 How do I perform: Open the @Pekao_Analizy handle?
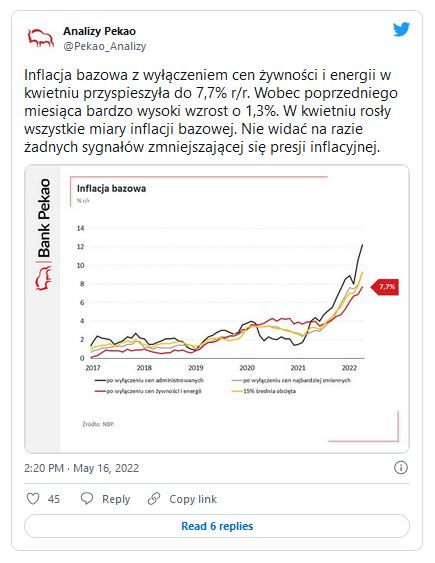105,46
